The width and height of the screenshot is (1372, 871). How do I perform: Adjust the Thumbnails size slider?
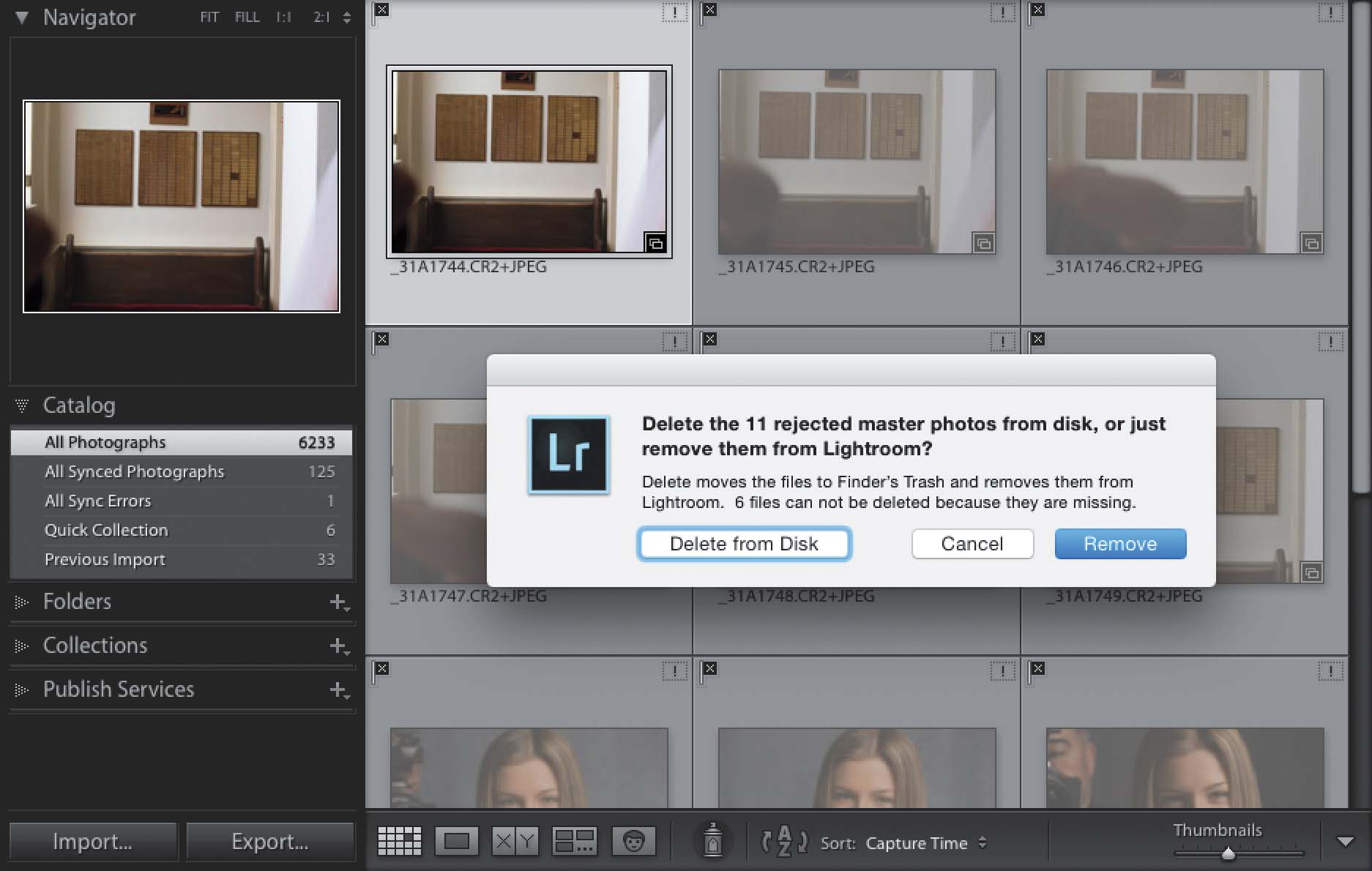(x=1229, y=853)
